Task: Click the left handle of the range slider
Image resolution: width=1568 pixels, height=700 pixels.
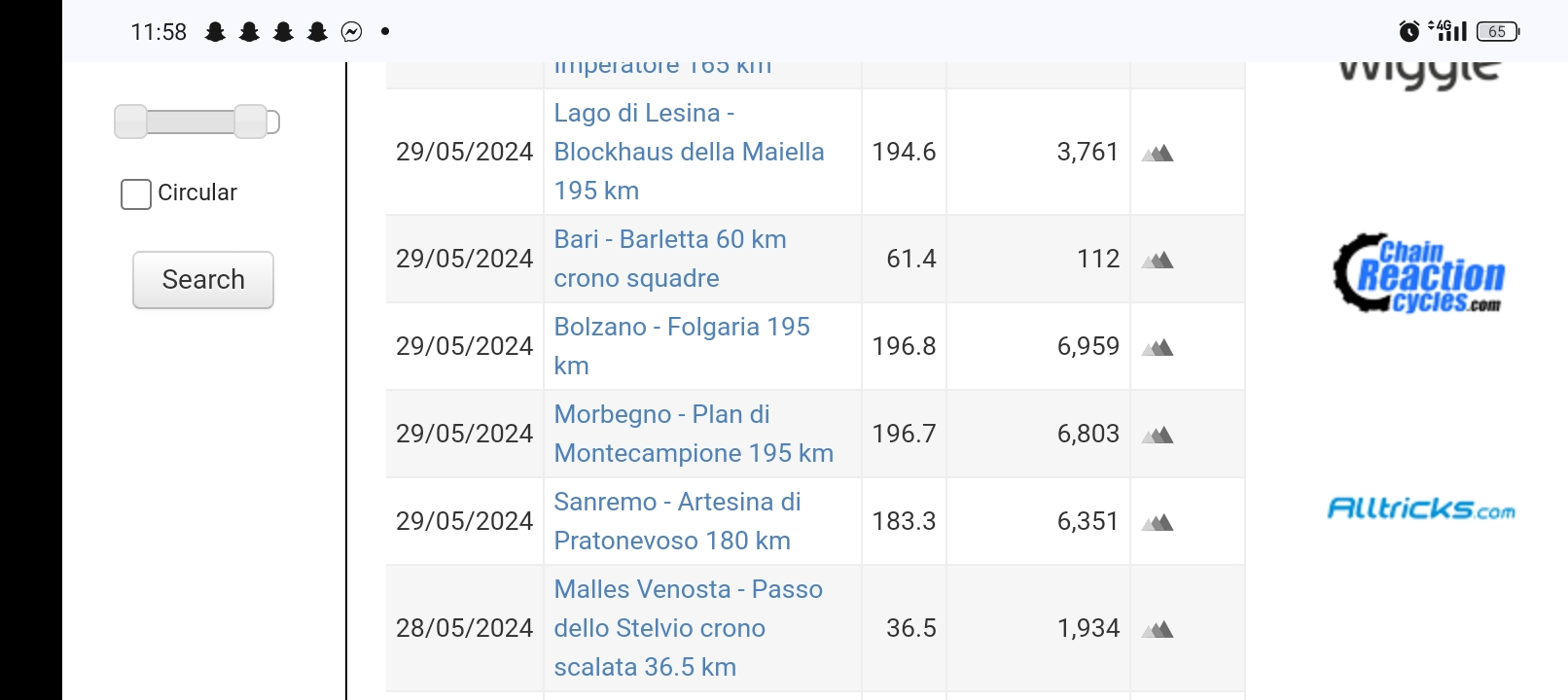Action: (130, 122)
